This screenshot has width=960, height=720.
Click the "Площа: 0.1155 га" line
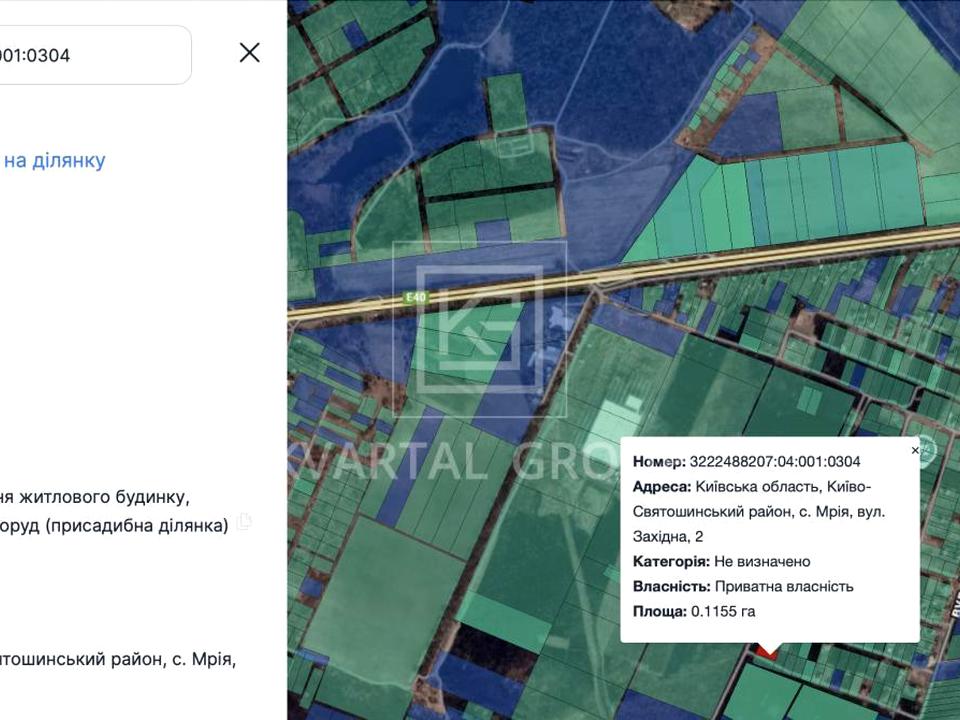[693, 611]
